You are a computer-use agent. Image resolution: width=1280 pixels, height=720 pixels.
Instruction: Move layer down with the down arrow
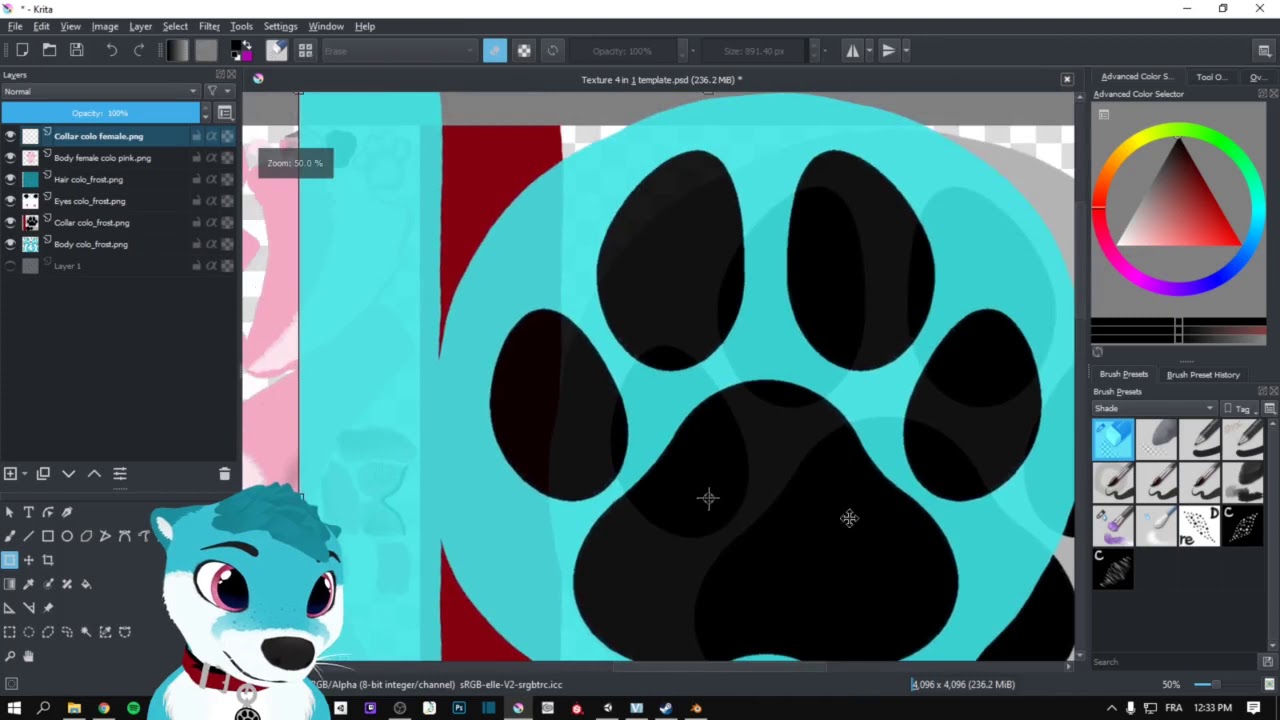[x=69, y=474]
